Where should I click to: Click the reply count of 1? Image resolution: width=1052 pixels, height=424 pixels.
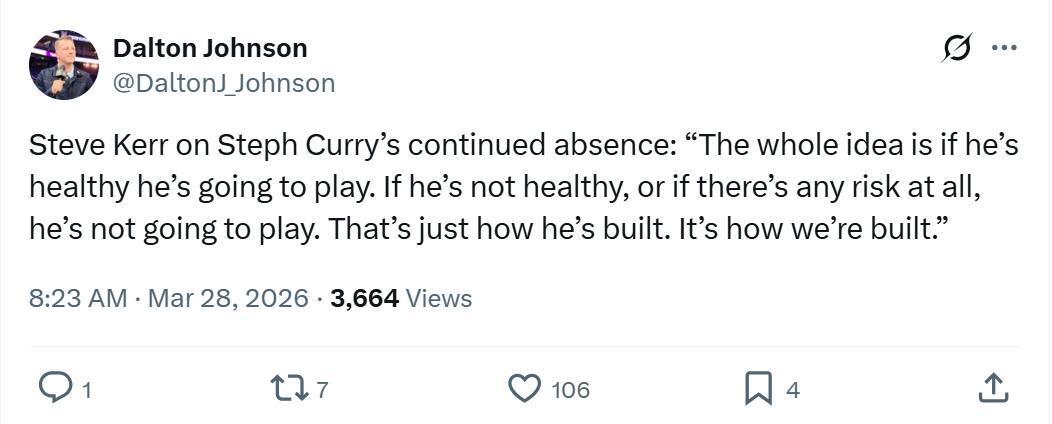point(87,390)
